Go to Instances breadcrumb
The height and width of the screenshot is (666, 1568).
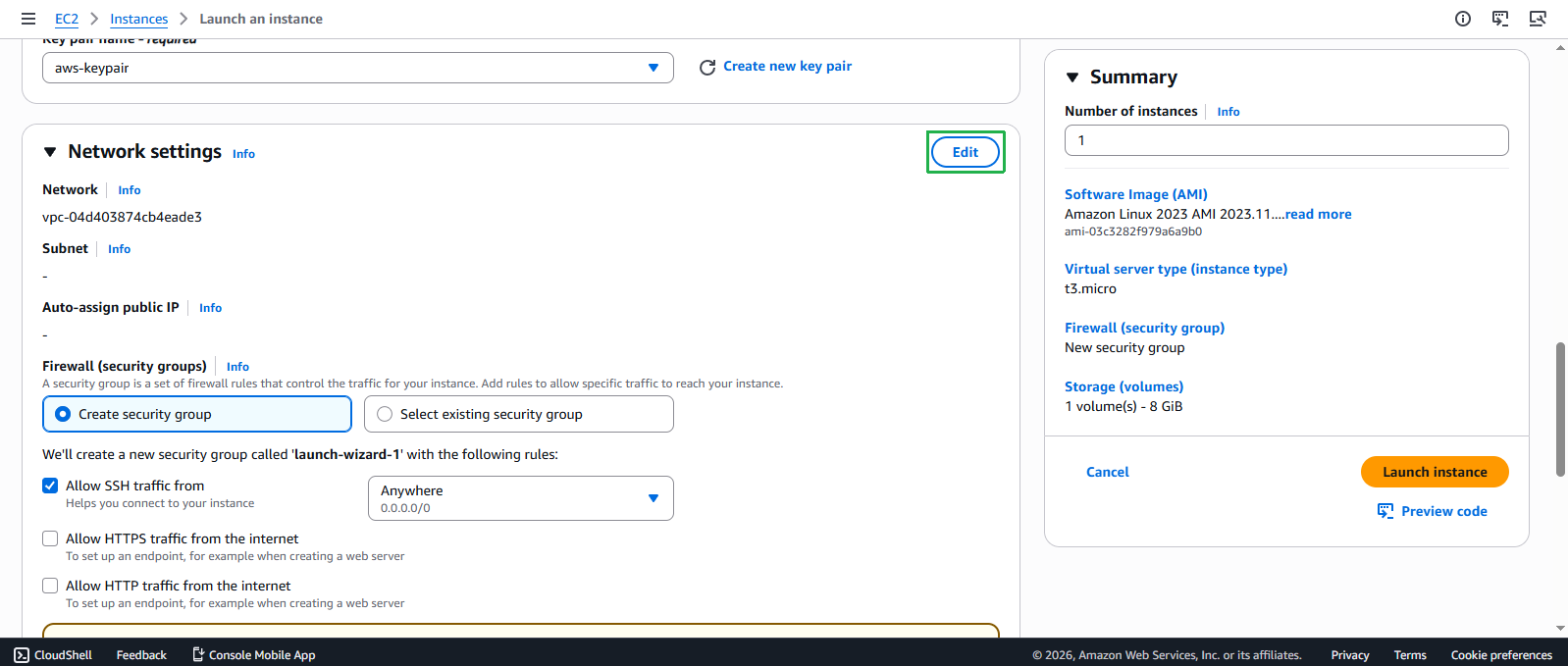coord(139,19)
